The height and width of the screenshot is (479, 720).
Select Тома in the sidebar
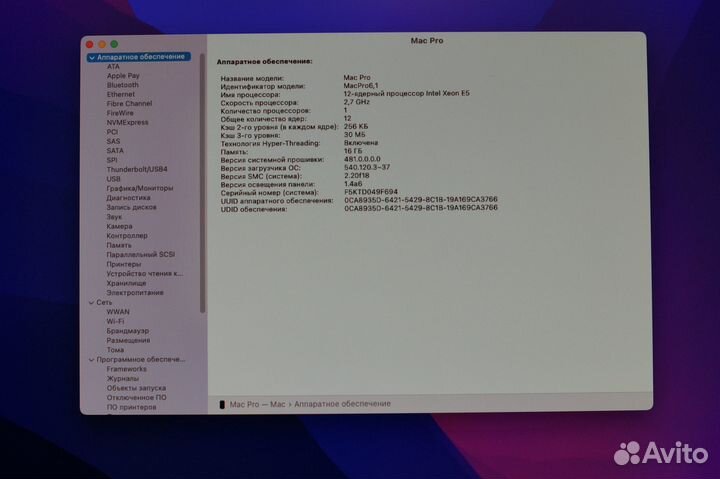(x=115, y=350)
